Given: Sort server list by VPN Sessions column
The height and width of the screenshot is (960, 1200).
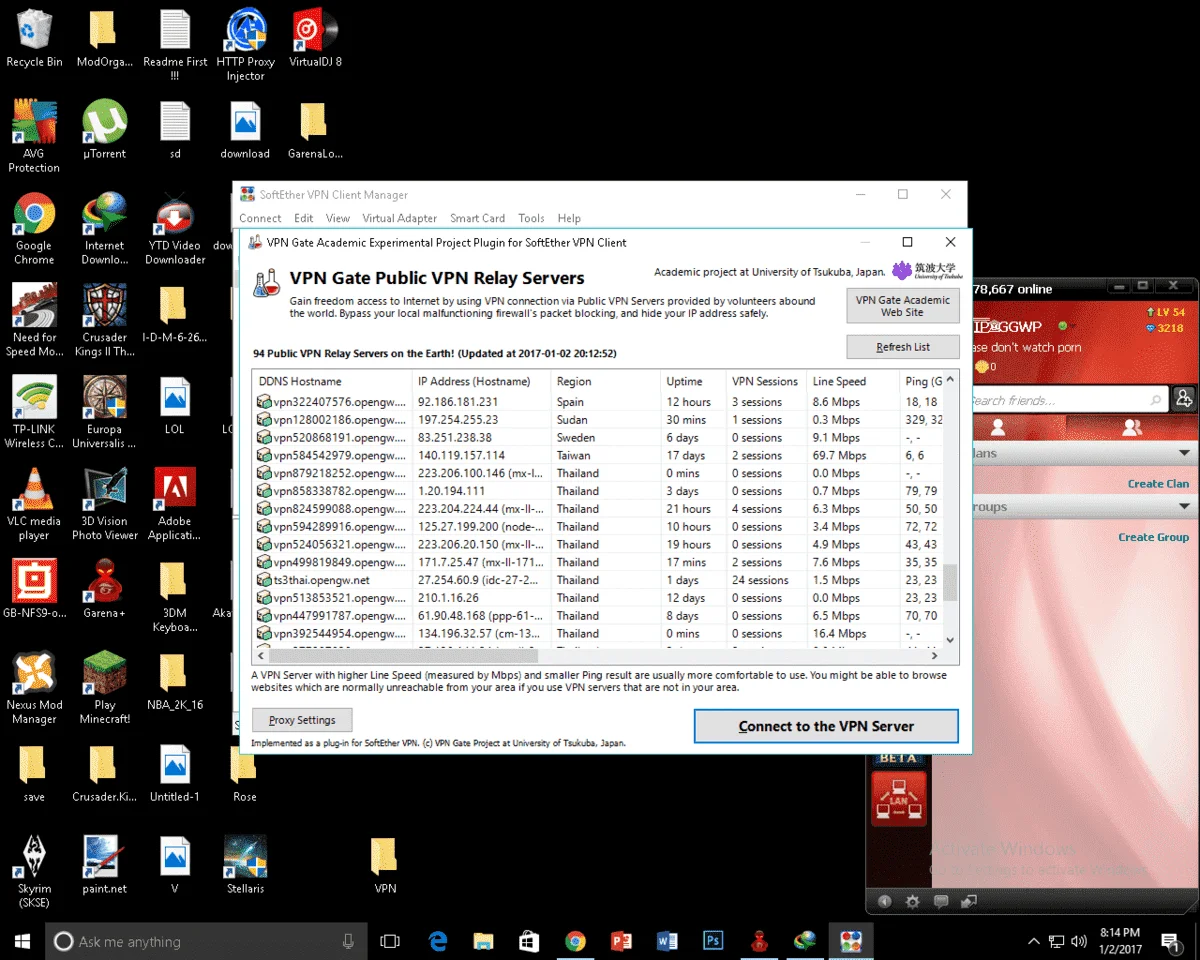Looking at the screenshot, I should [766, 381].
